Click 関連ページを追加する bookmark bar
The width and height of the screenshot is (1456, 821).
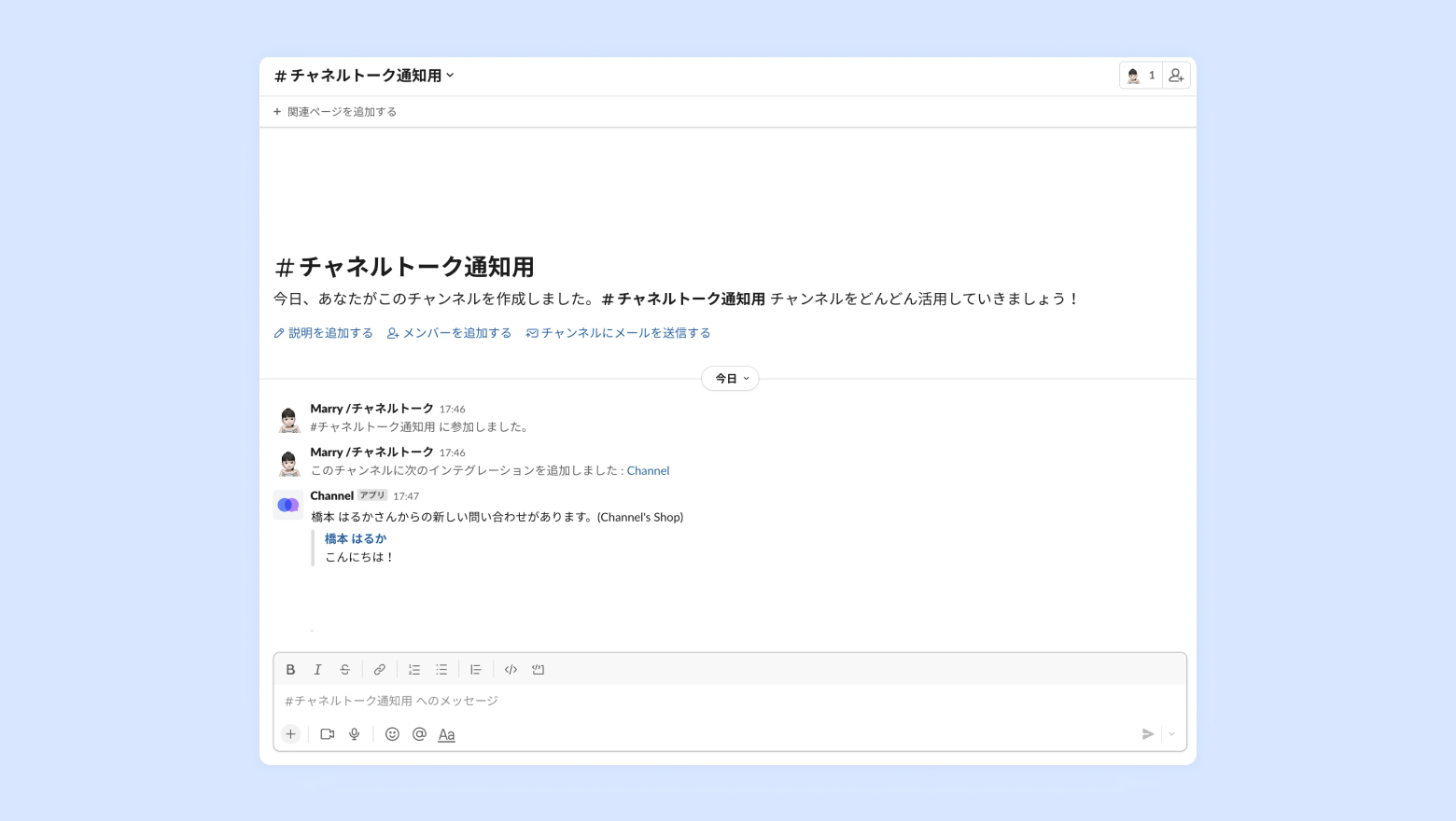(x=335, y=112)
